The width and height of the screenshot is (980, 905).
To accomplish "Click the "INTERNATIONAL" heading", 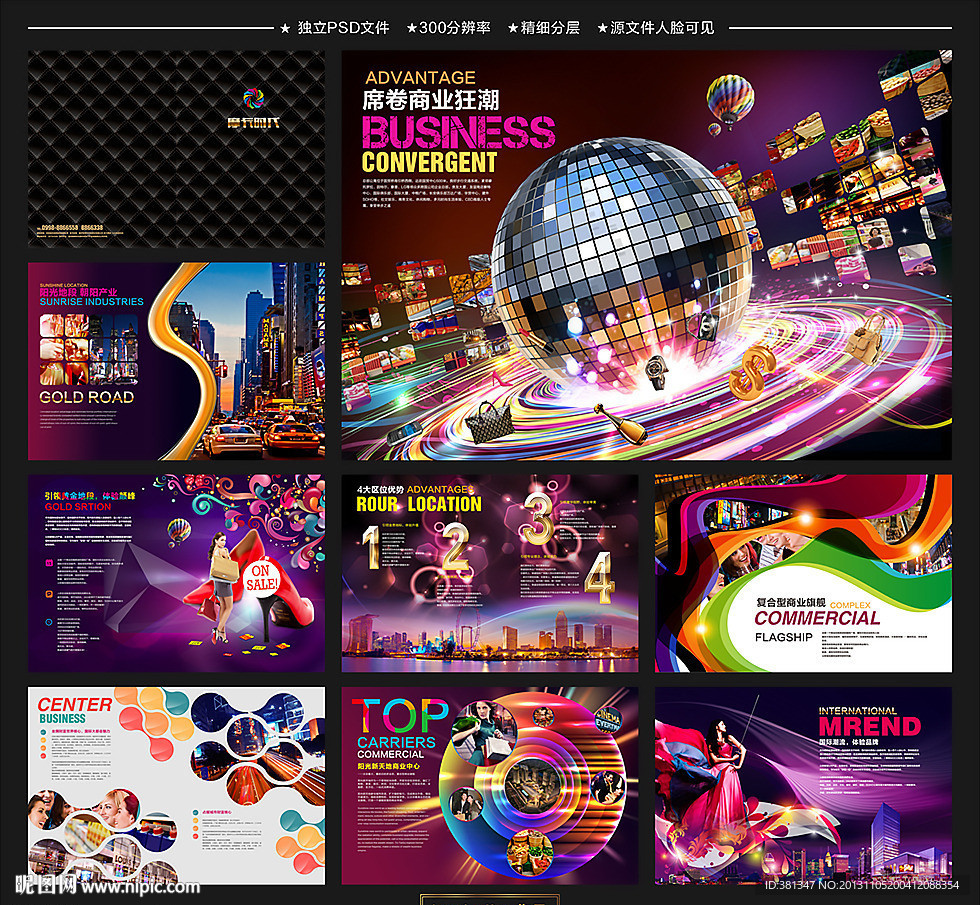I will click(x=858, y=711).
